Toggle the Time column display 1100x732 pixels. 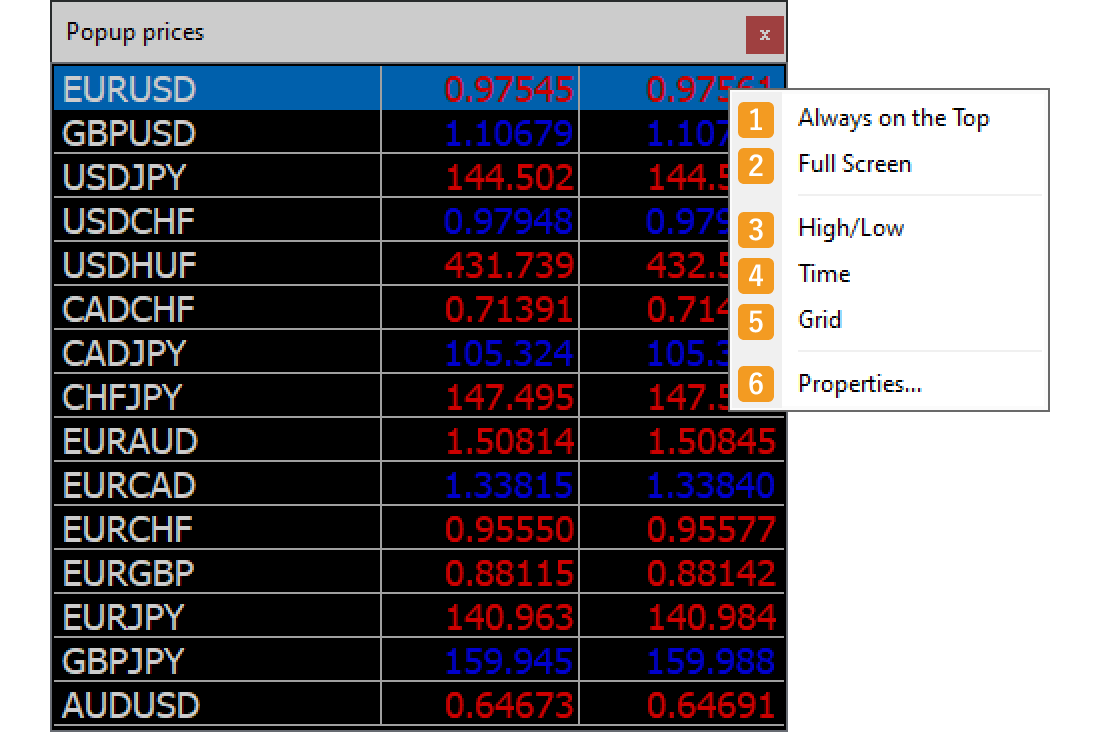(x=824, y=274)
